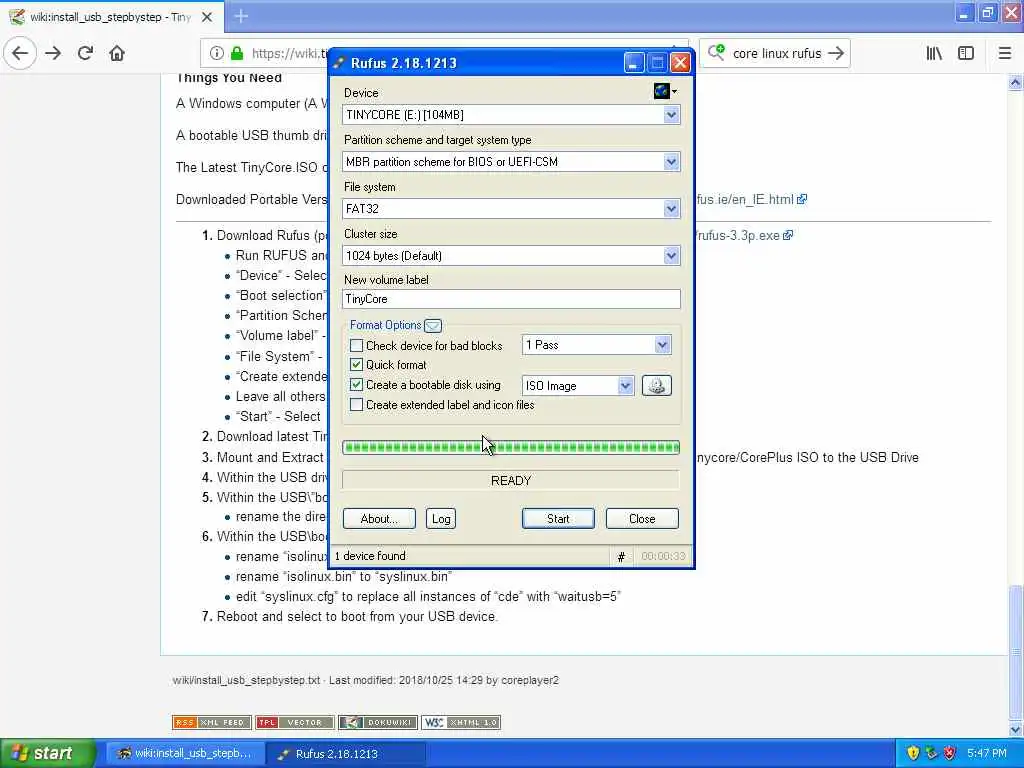This screenshot has height=768, width=1024.
Task: Minimize the Rufus window
Action: (633, 63)
